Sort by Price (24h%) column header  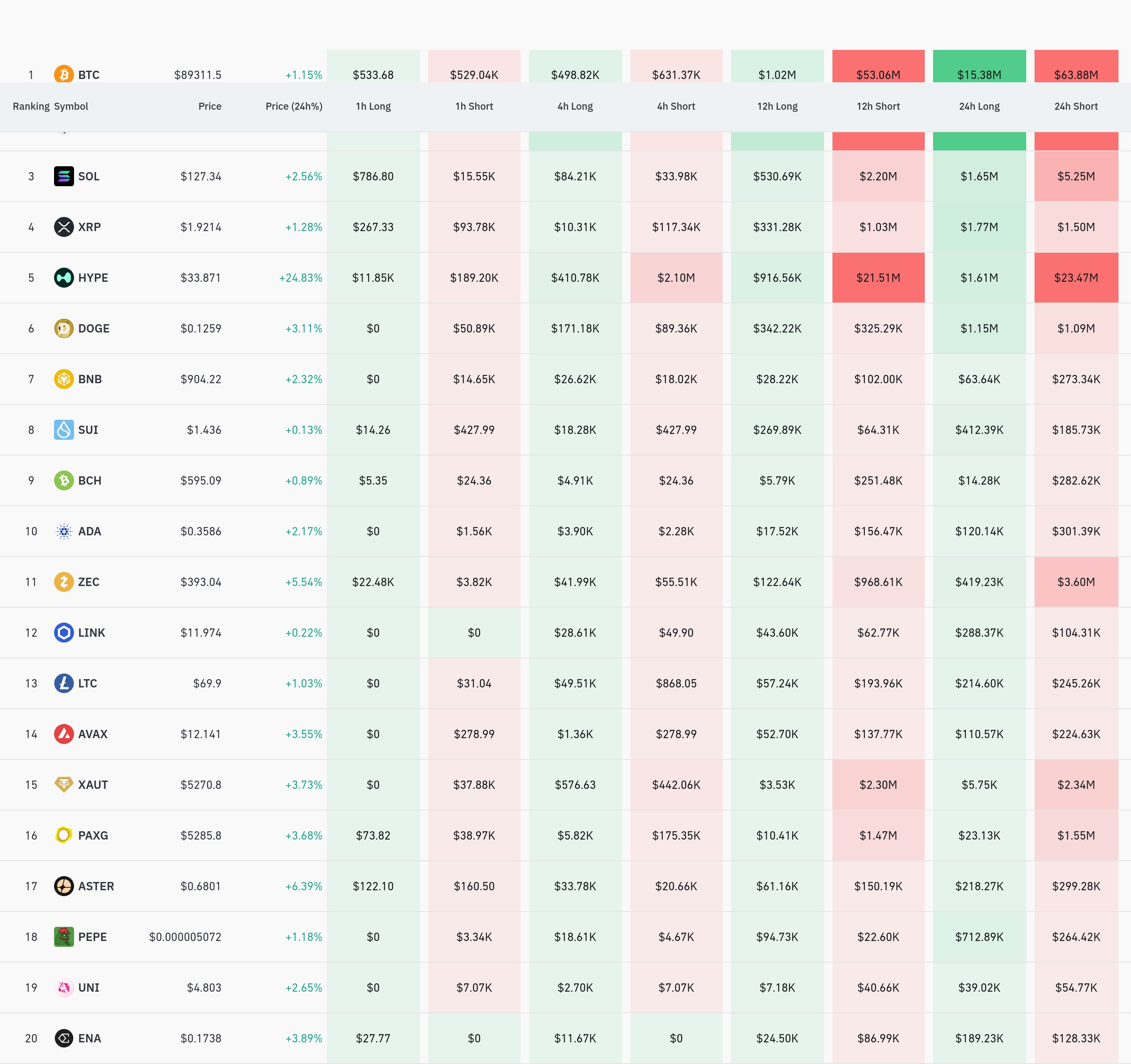tap(294, 106)
